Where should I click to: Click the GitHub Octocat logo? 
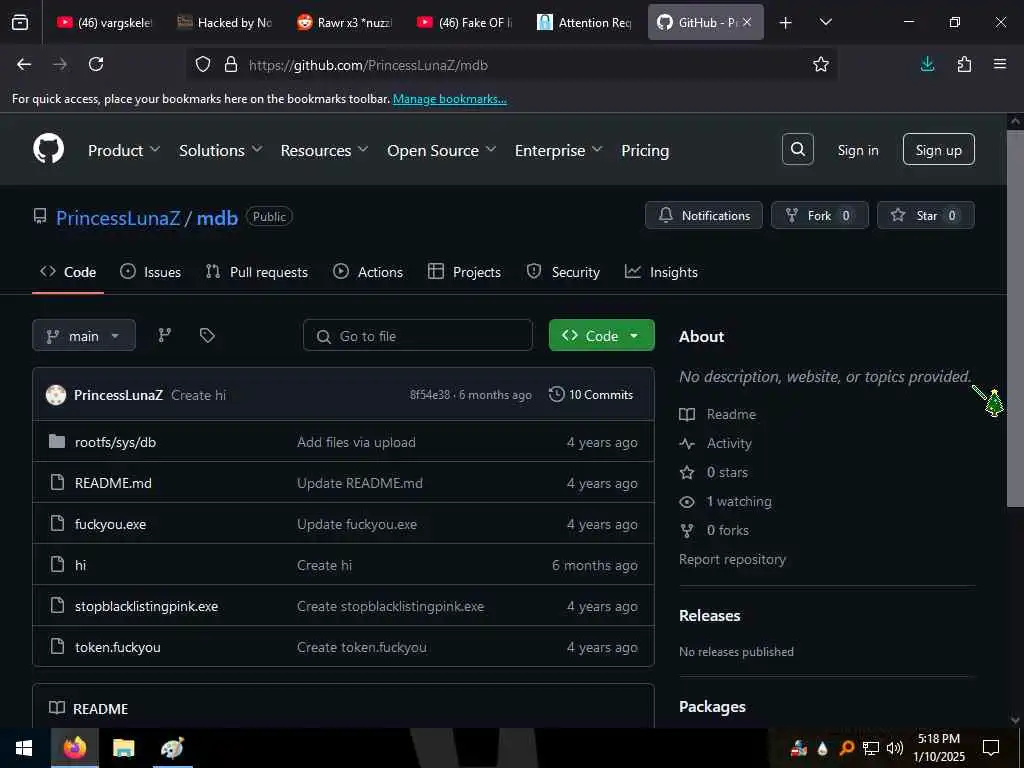pyautogui.click(x=49, y=149)
